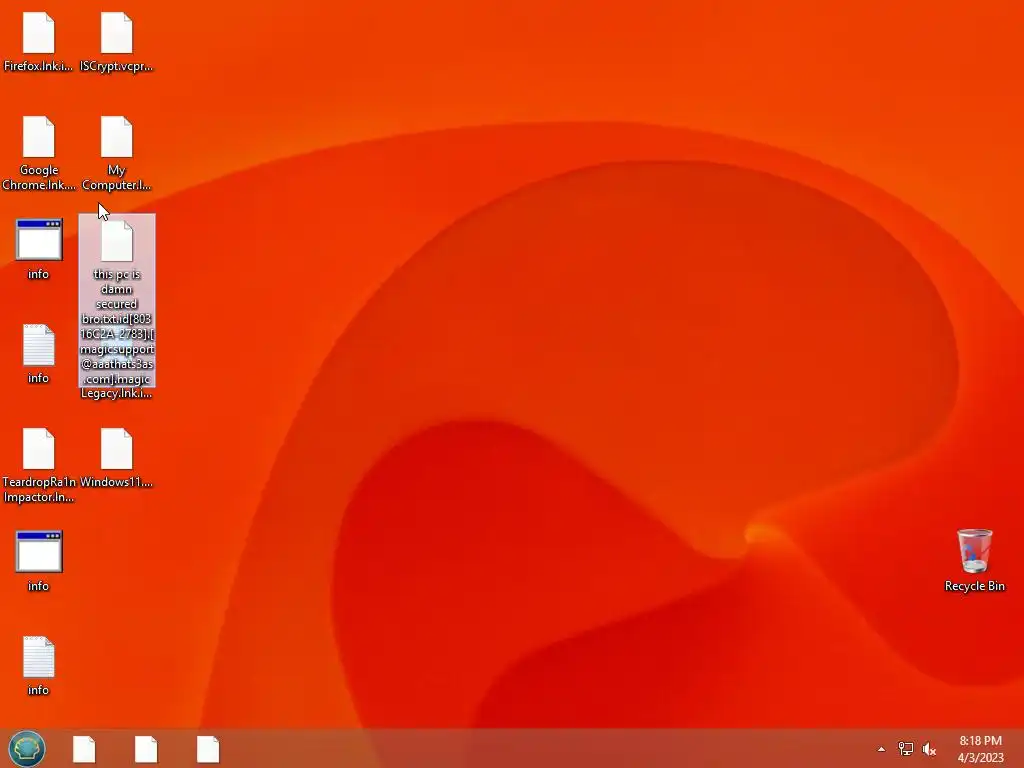This screenshot has width=1024, height=768.
Task: Select the info window icon beside highlighted file
Action: (39, 240)
